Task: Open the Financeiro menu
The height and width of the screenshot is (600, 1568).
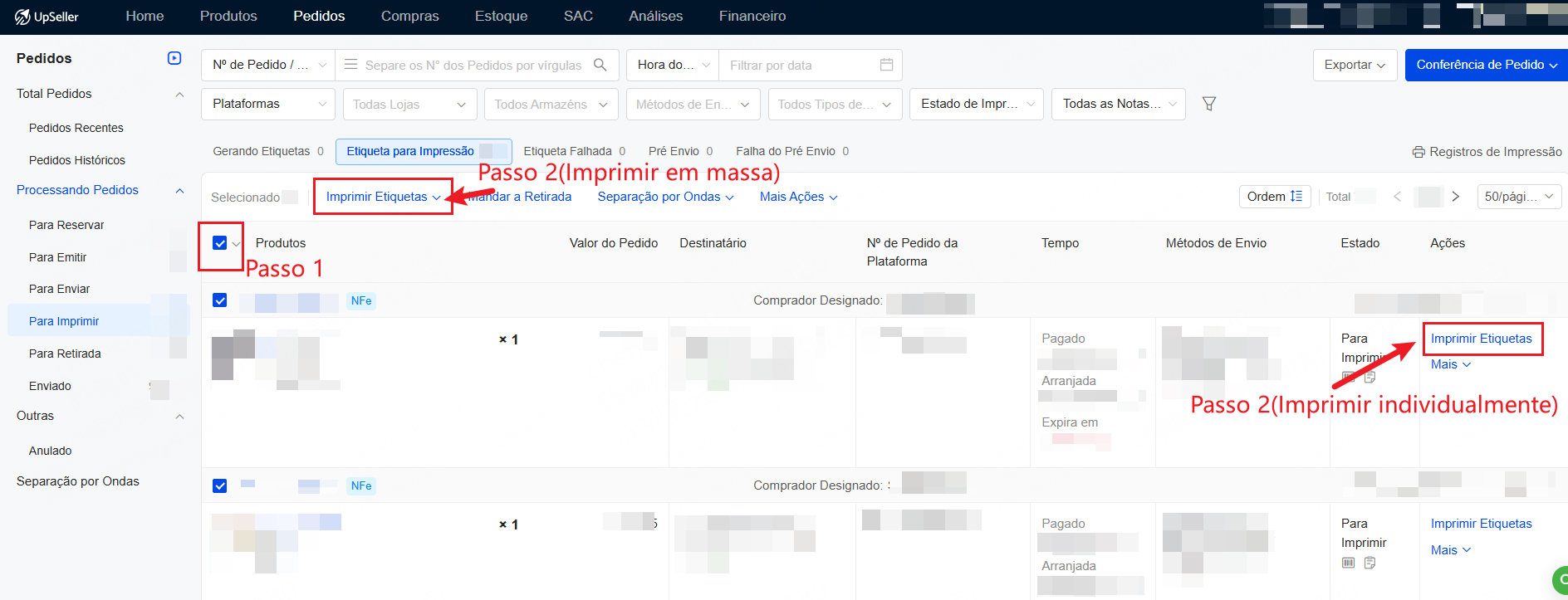Action: click(752, 17)
